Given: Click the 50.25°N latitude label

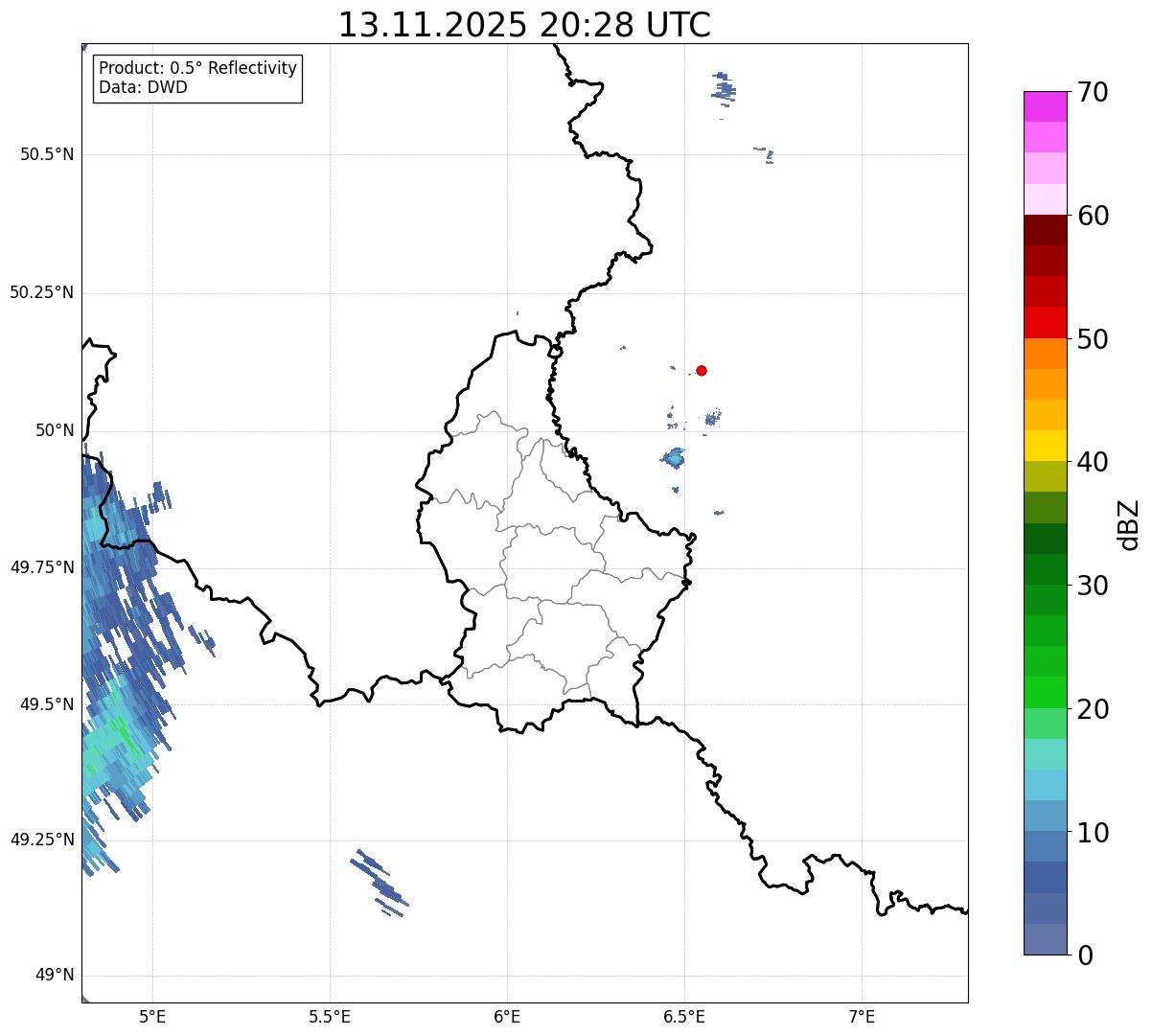Looking at the screenshot, I should (x=42, y=292).
